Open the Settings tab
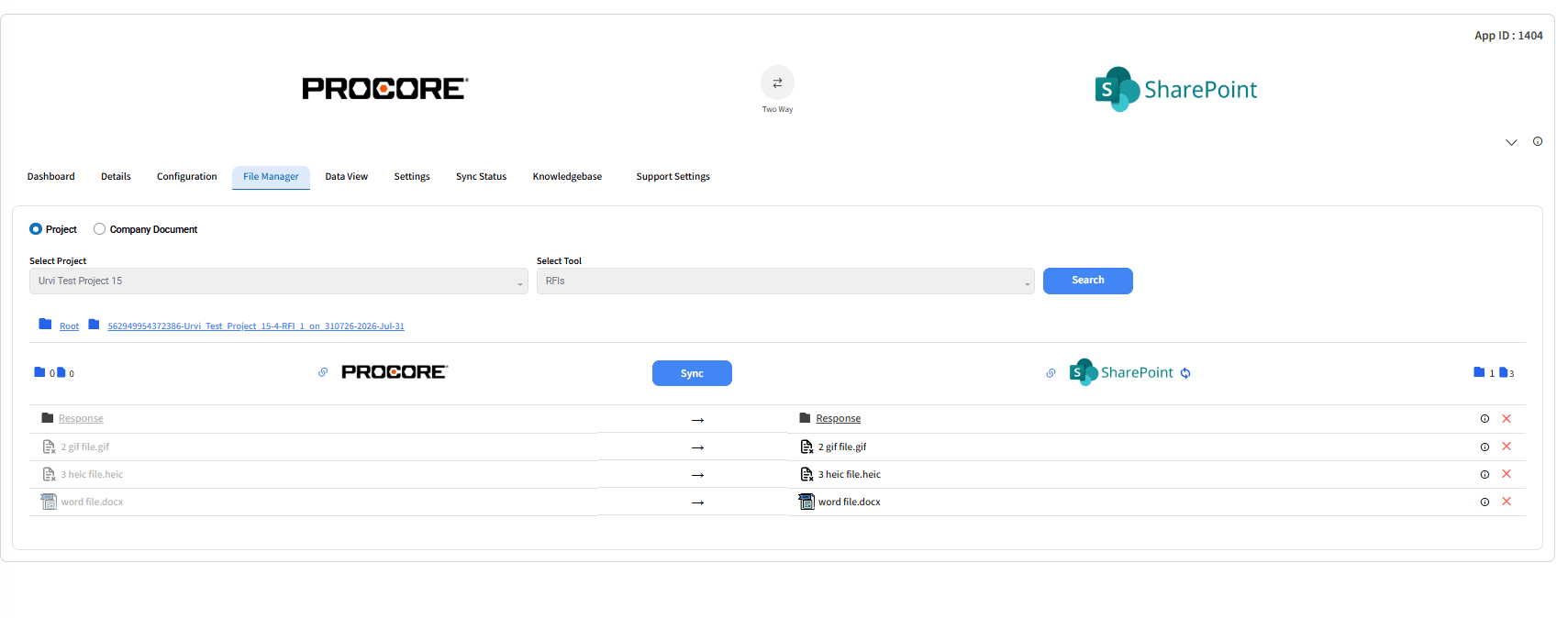The width and height of the screenshot is (1568, 618). pyautogui.click(x=412, y=177)
